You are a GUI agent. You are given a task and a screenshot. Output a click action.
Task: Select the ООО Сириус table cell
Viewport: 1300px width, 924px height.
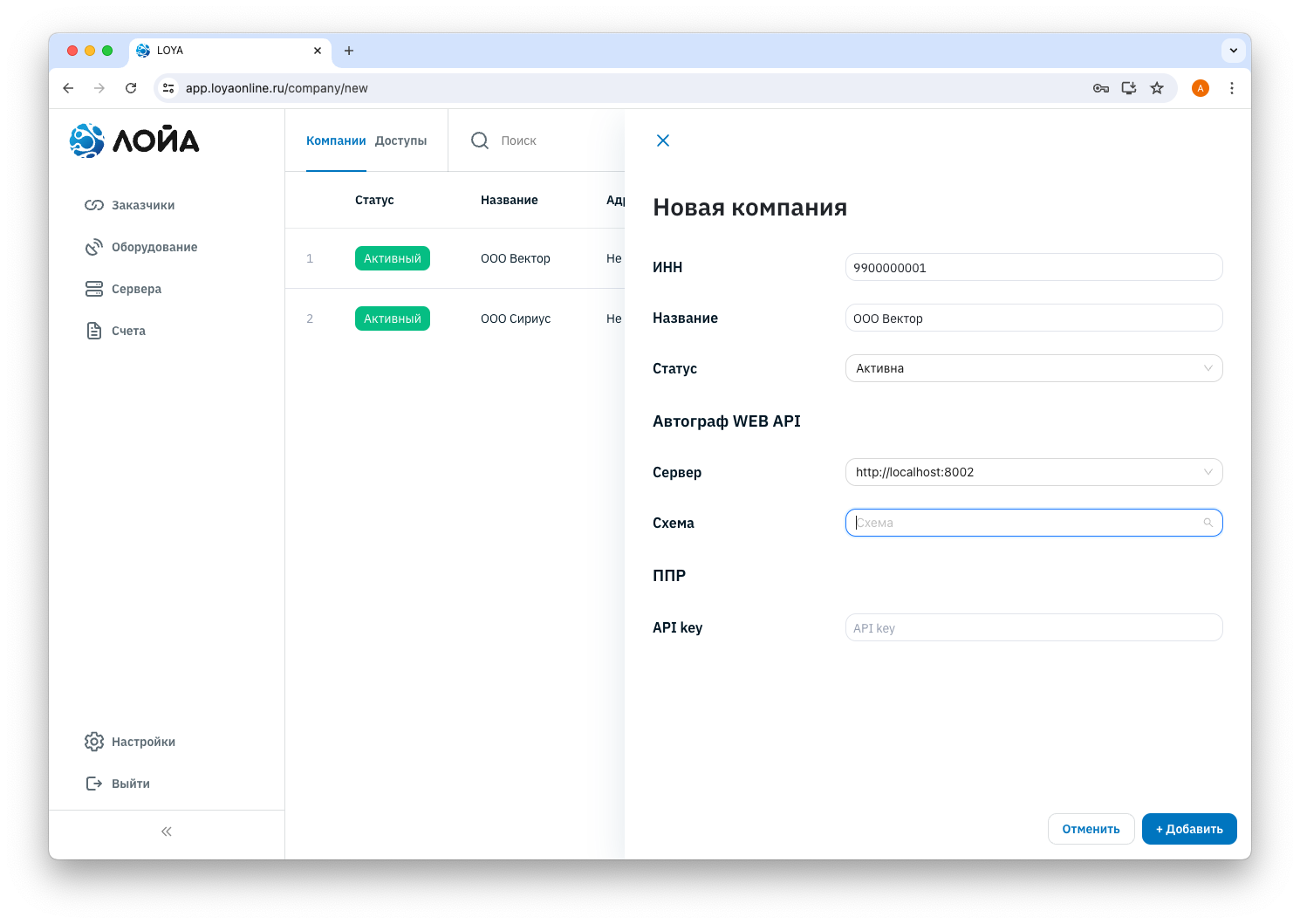516,318
